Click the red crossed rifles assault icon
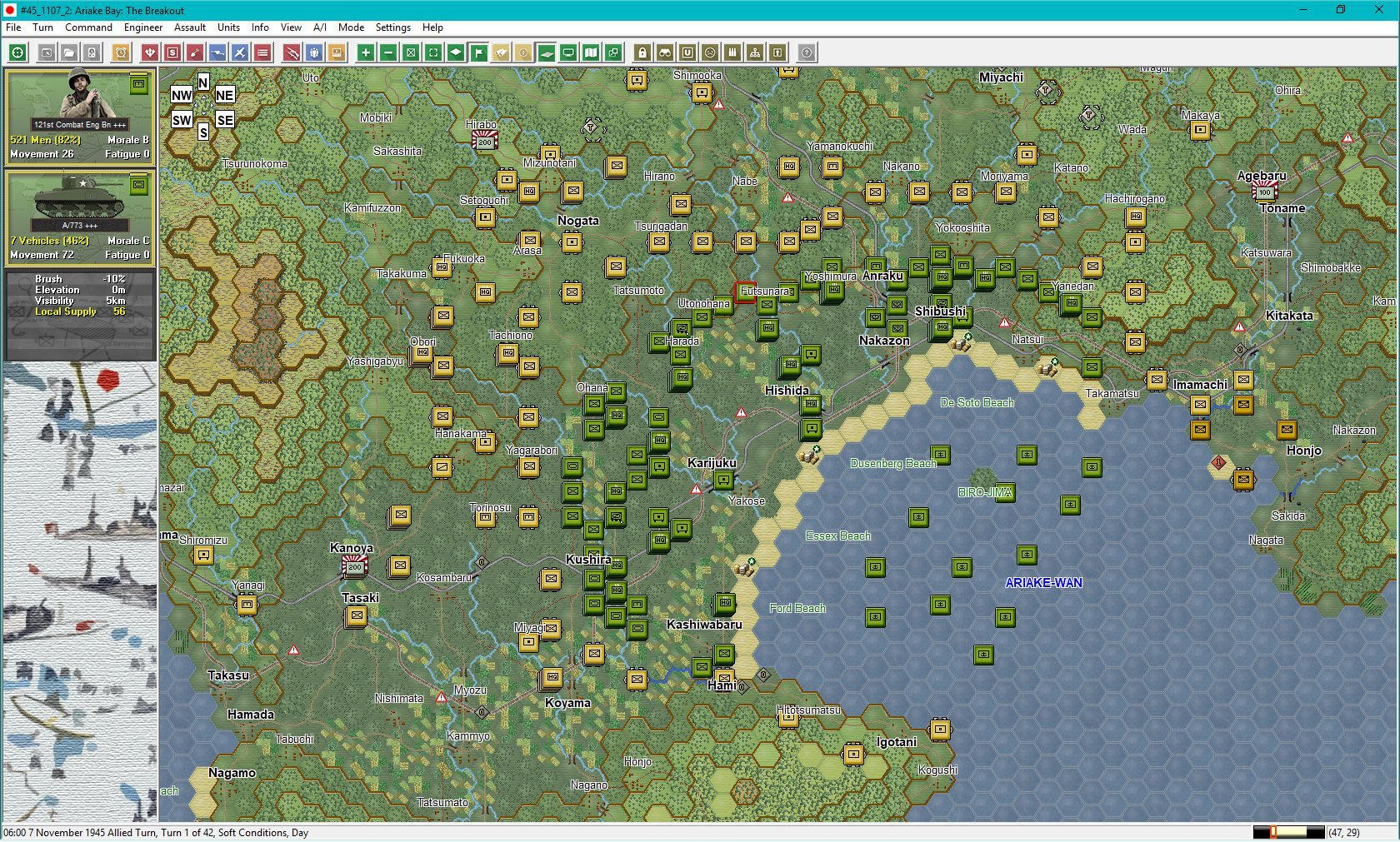The width and height of the screenshot is (1400, 842). (x=292, y=53)
